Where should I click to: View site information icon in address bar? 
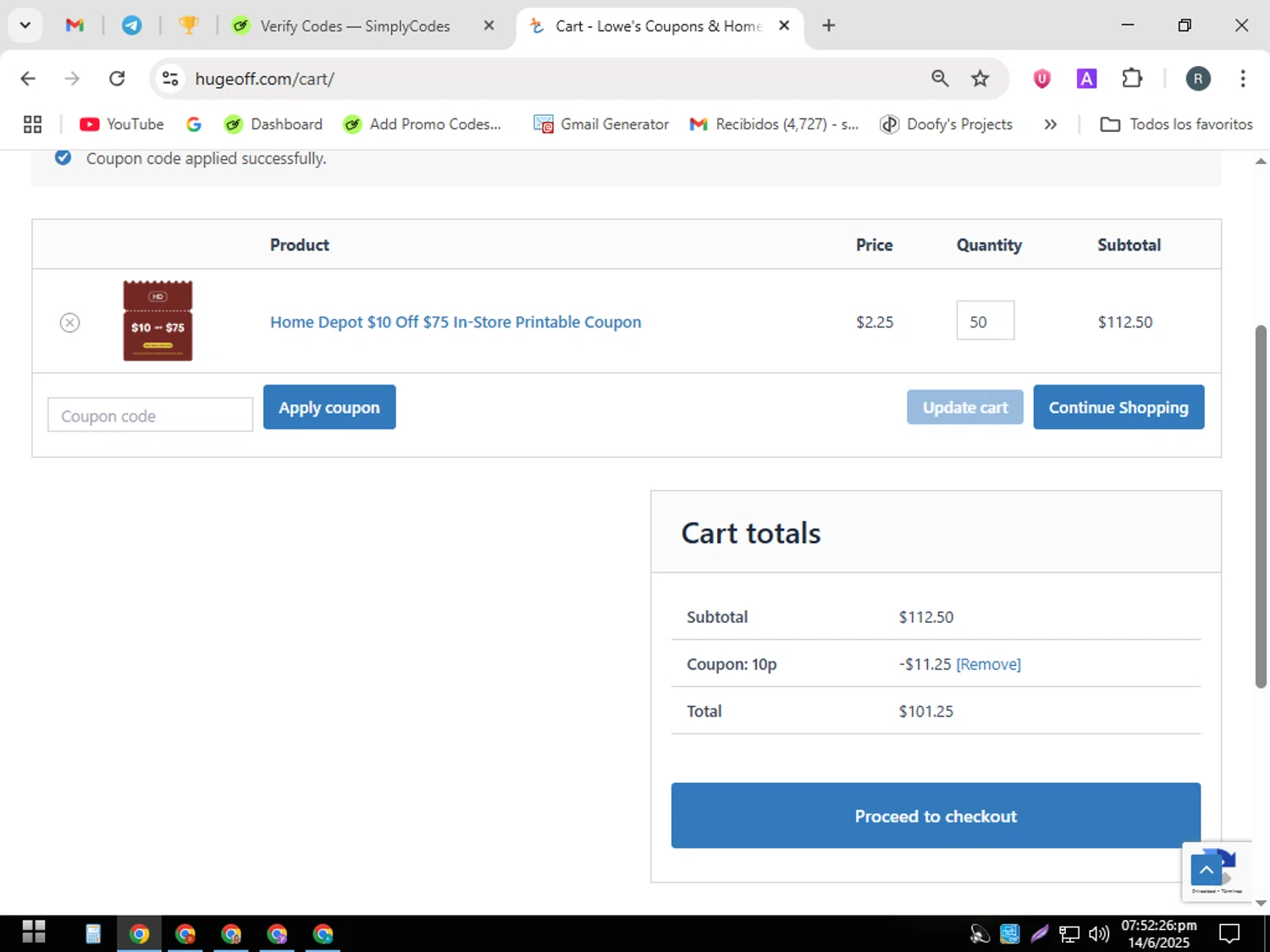170,79
